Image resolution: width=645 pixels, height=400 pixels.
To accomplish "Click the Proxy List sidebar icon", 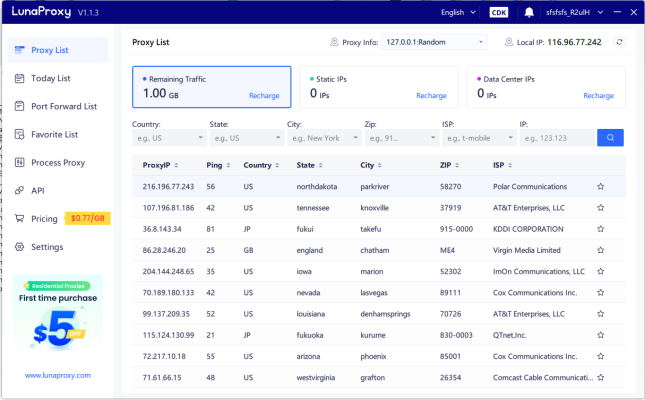I will [x=19, y=50].
